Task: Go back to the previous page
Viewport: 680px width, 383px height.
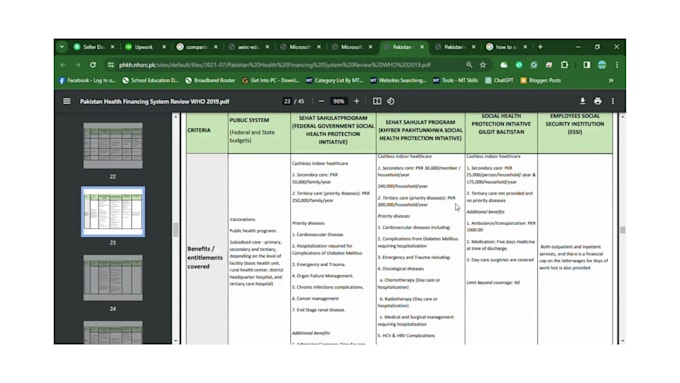Action: click(63, 65)
